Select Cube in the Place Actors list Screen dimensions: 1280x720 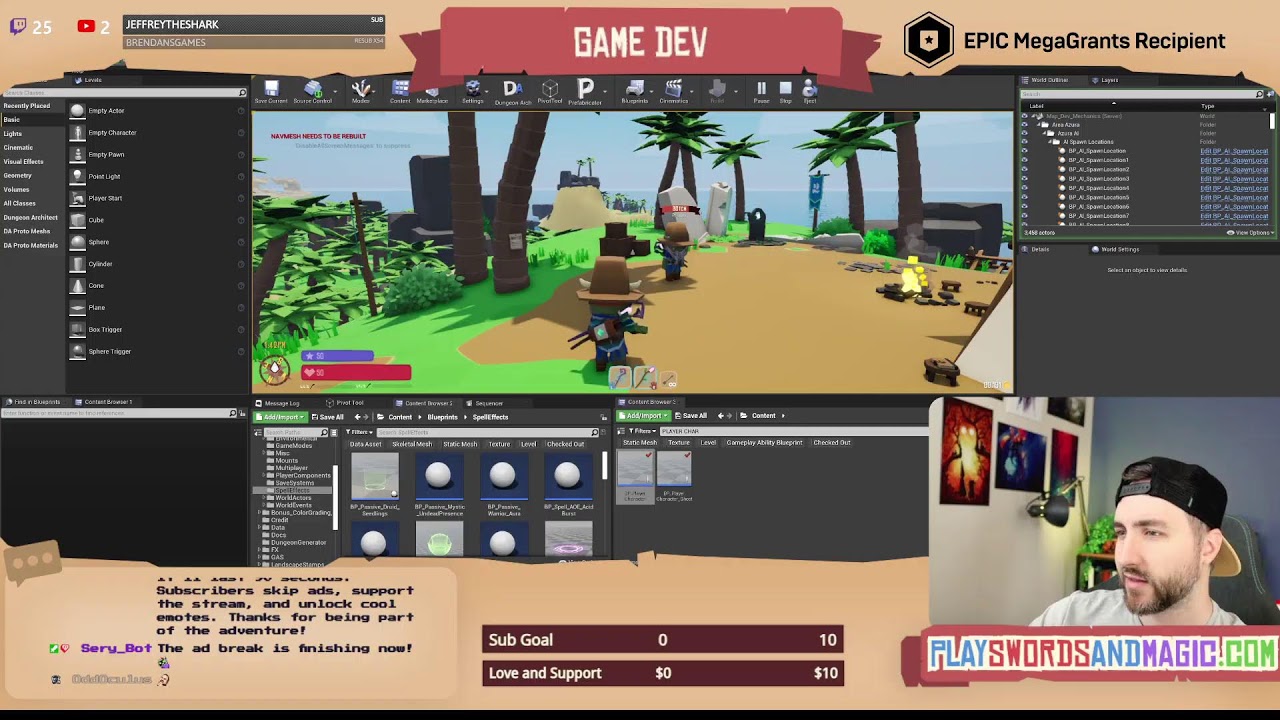(x=157, y=220)
